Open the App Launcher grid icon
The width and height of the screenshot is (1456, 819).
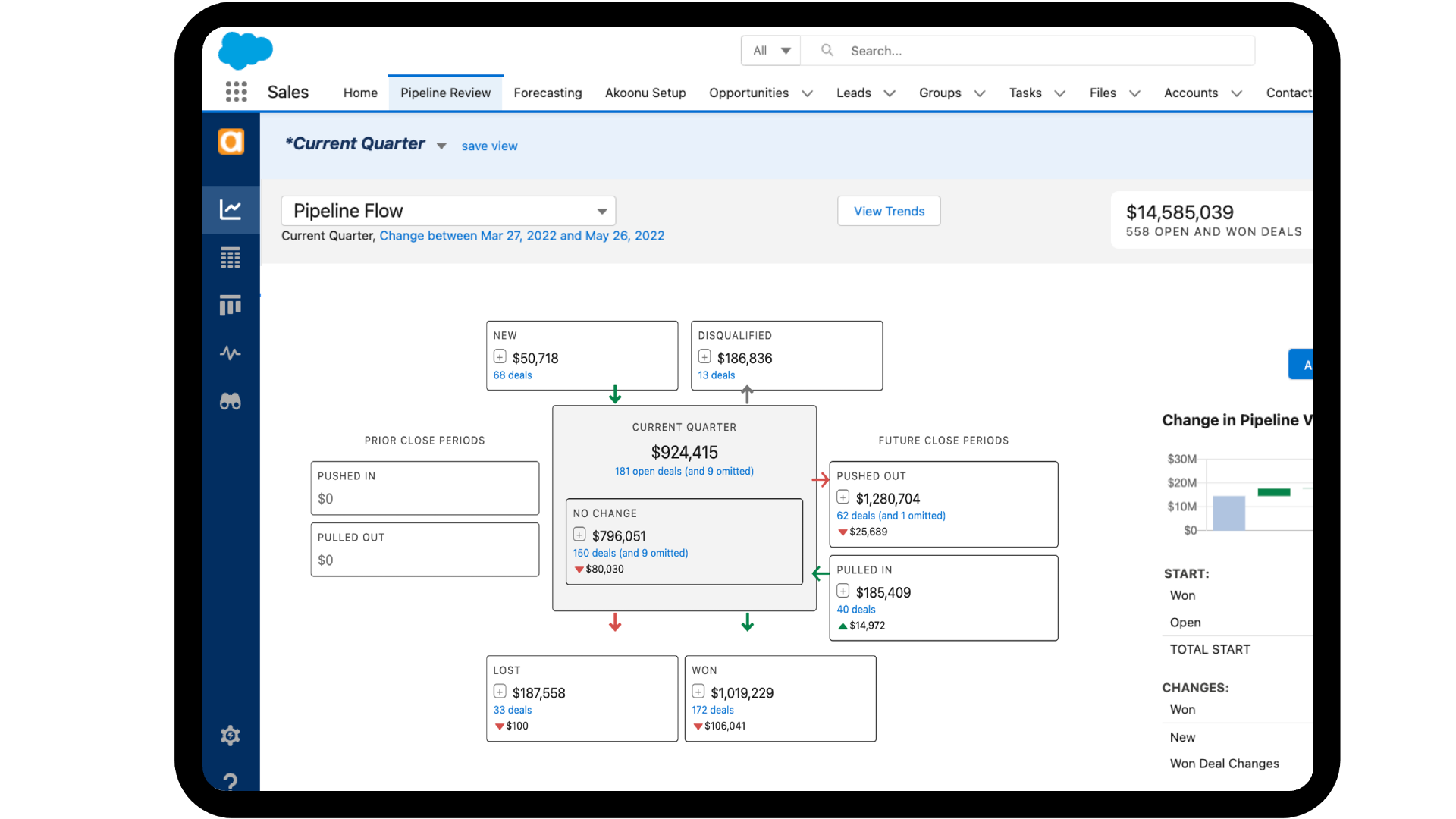237,92
